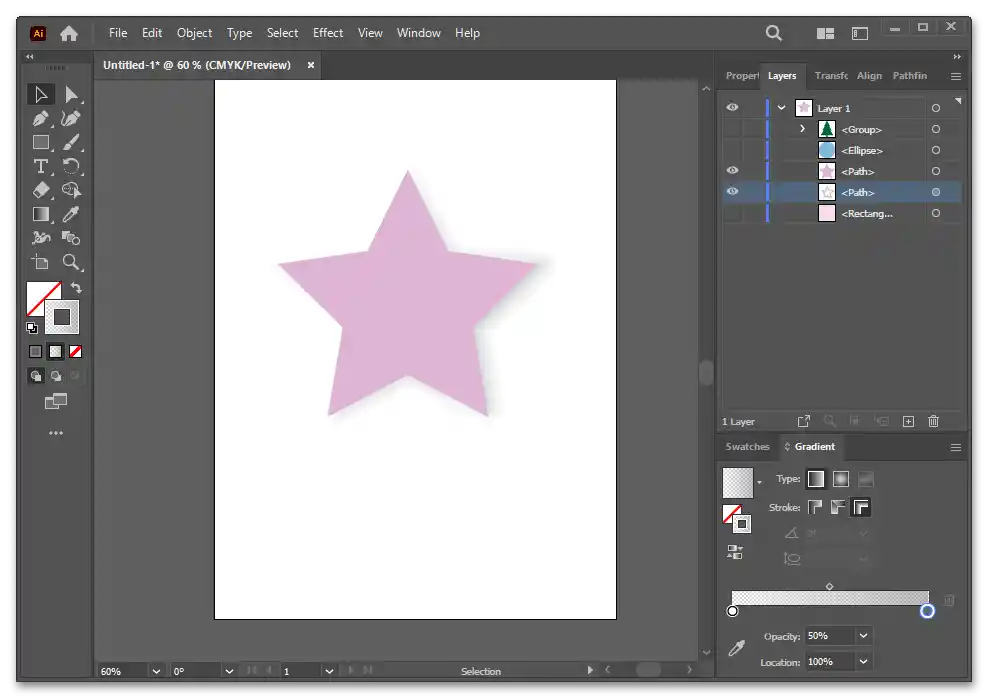Choose the Eyedropper tool in the toolbar

coord(71,214)
